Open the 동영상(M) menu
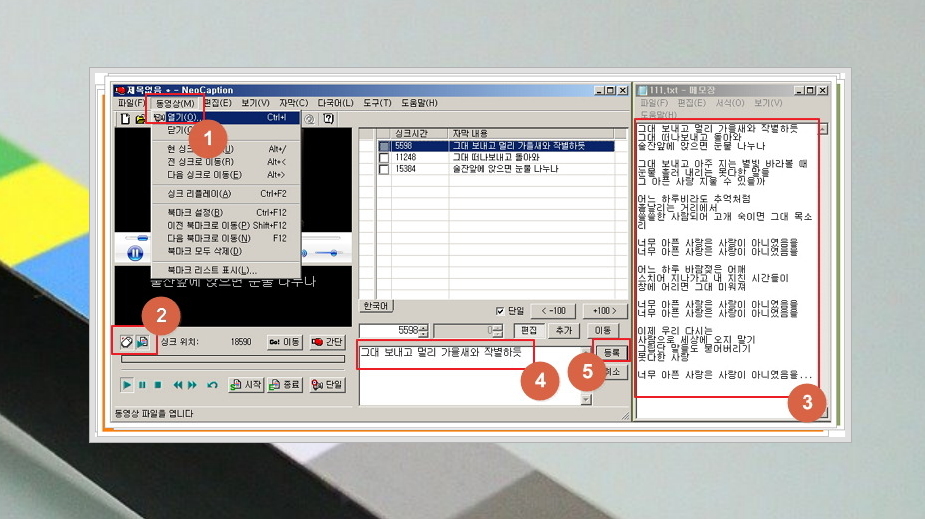This screenshot has width=925, height=519. point(175,103)
